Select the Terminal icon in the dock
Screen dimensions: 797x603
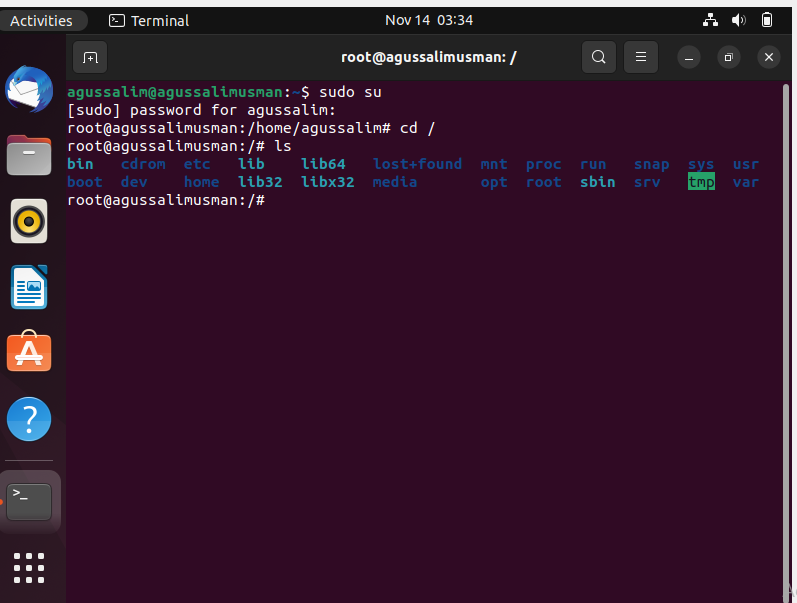29,502
